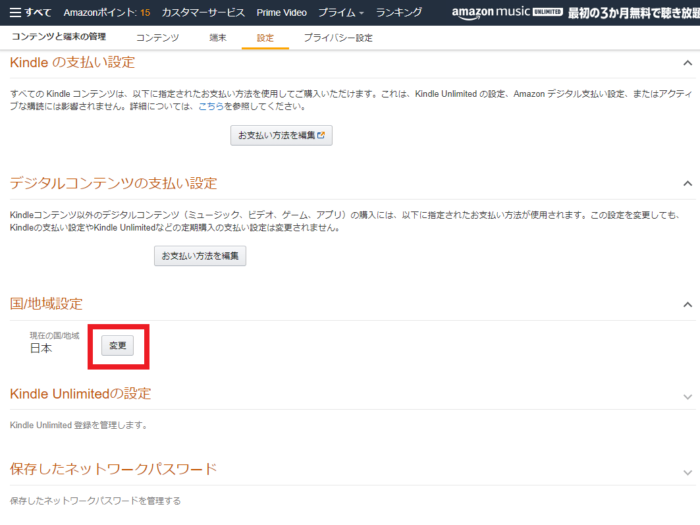Viewport: 700px width, 525px height.
Task: Go to Prime Video link
Action: click(x=281, y=12)
